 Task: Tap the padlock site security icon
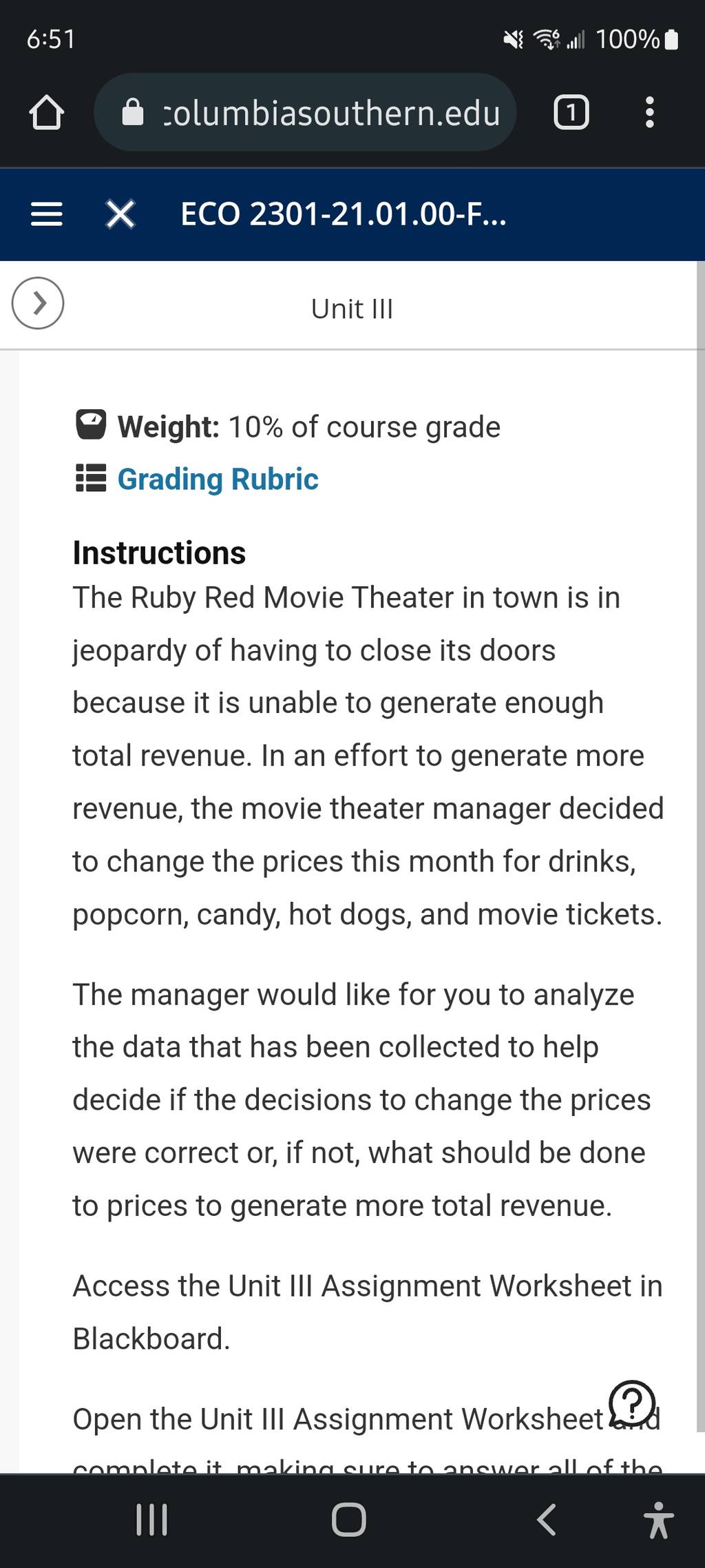tap(133, 112)
